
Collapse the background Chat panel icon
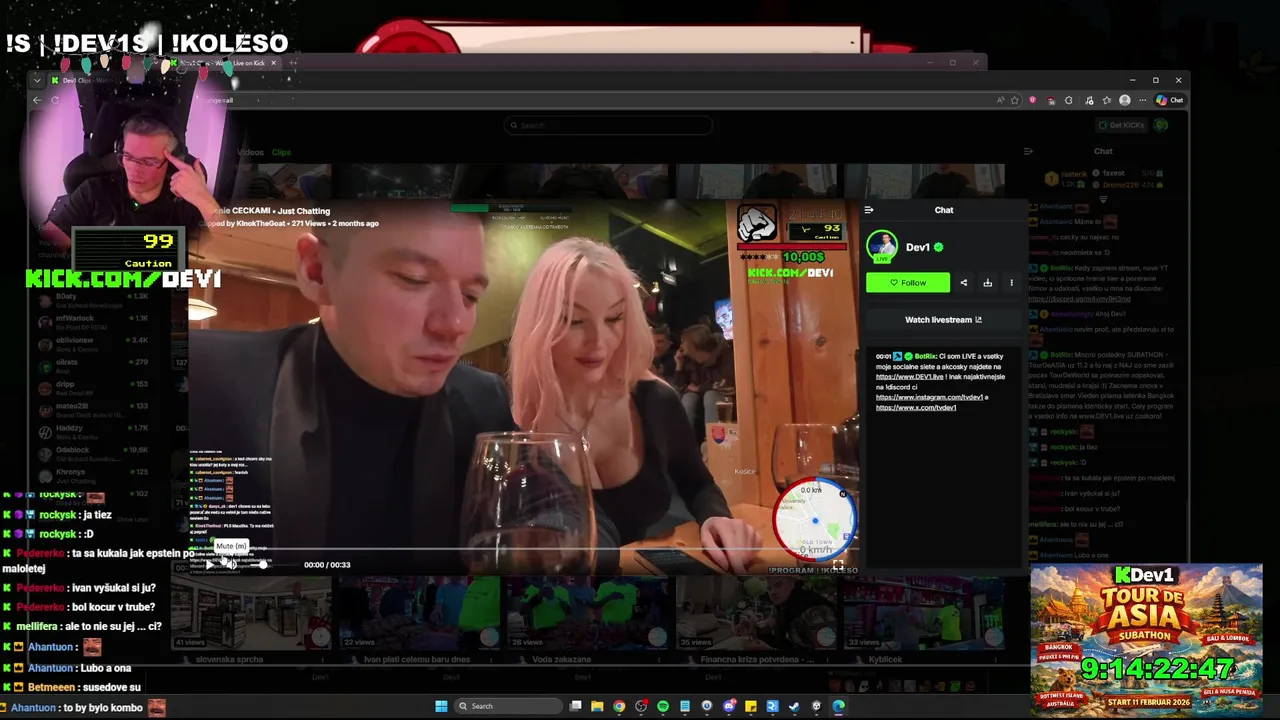tap(1028, 152)
